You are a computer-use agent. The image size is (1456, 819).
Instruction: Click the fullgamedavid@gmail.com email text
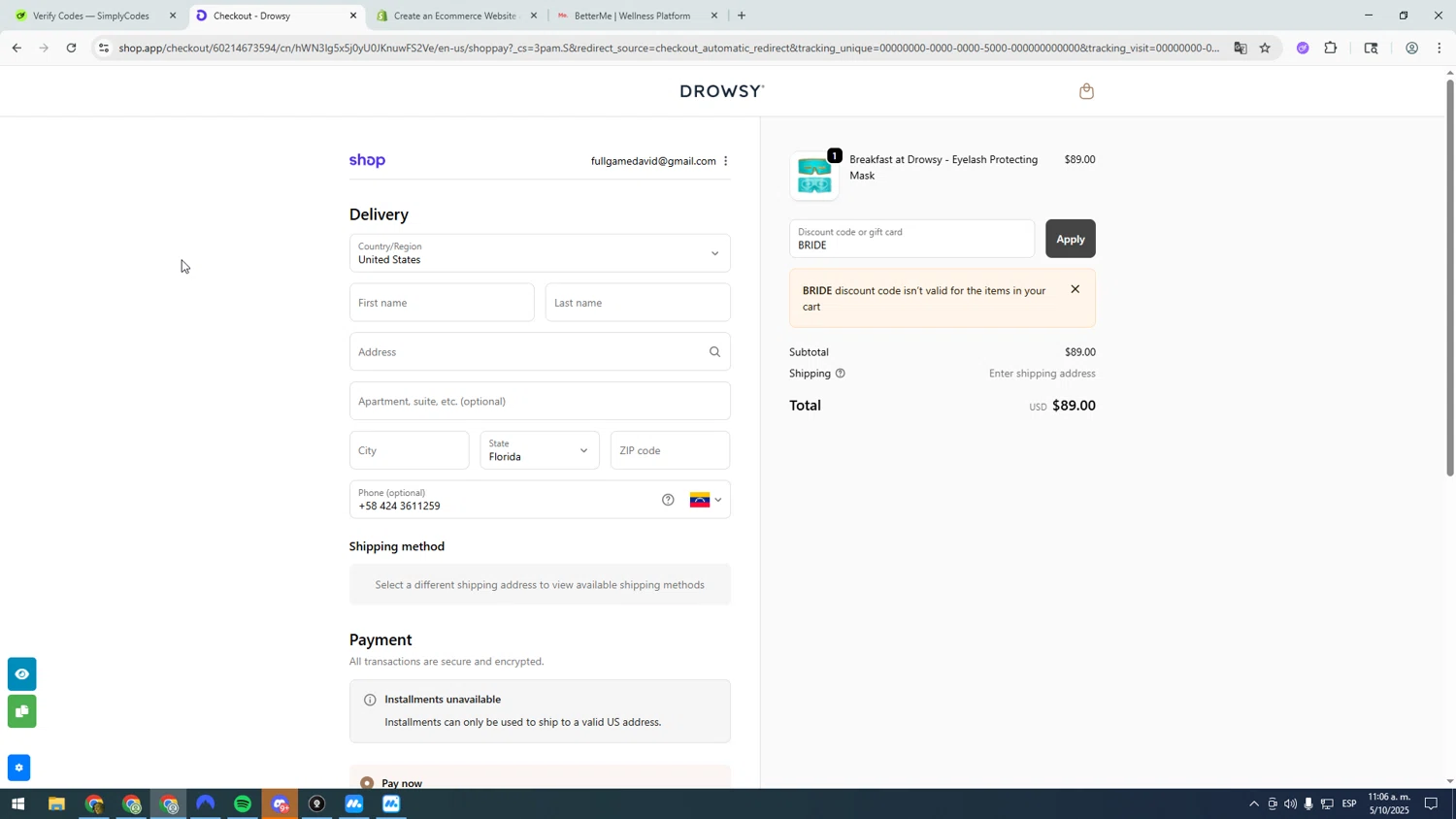[x=653, y=161]
